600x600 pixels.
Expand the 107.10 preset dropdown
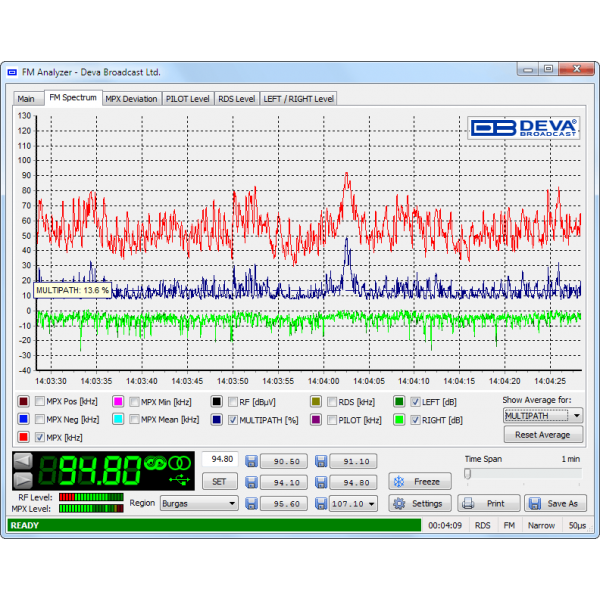pyautogui.click(x=372, y=504)
